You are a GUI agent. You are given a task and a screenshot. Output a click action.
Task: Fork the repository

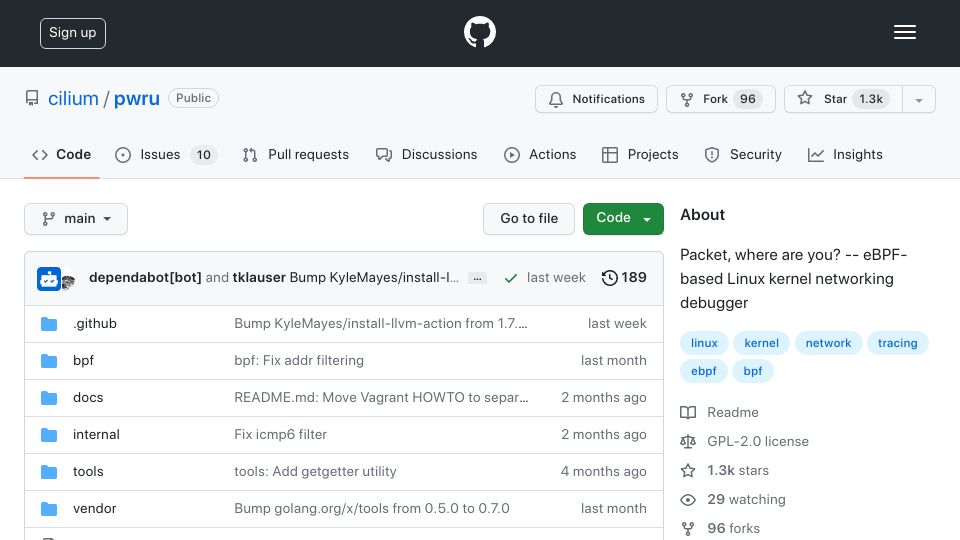click(721, 99)
